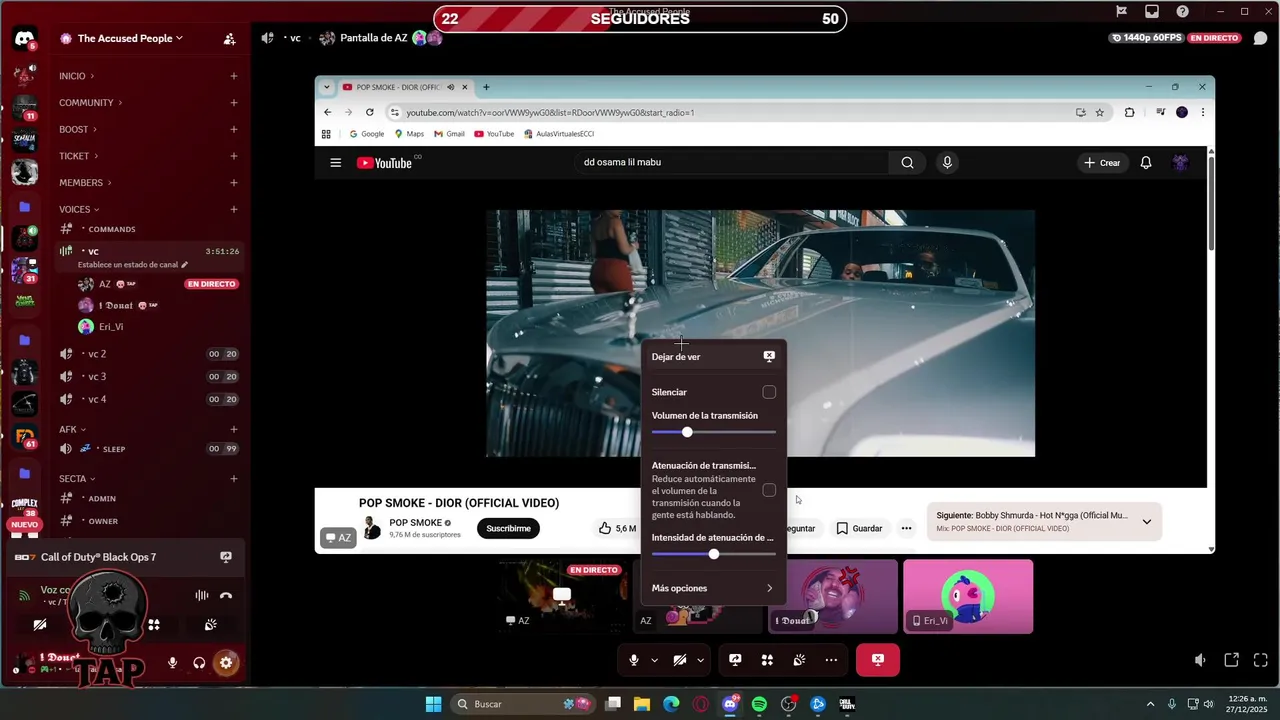The height and width of the screenshot is (720, 1280).
Task: Adjust Intensidad de atenuación slider
Action: (x=713, y=554)
